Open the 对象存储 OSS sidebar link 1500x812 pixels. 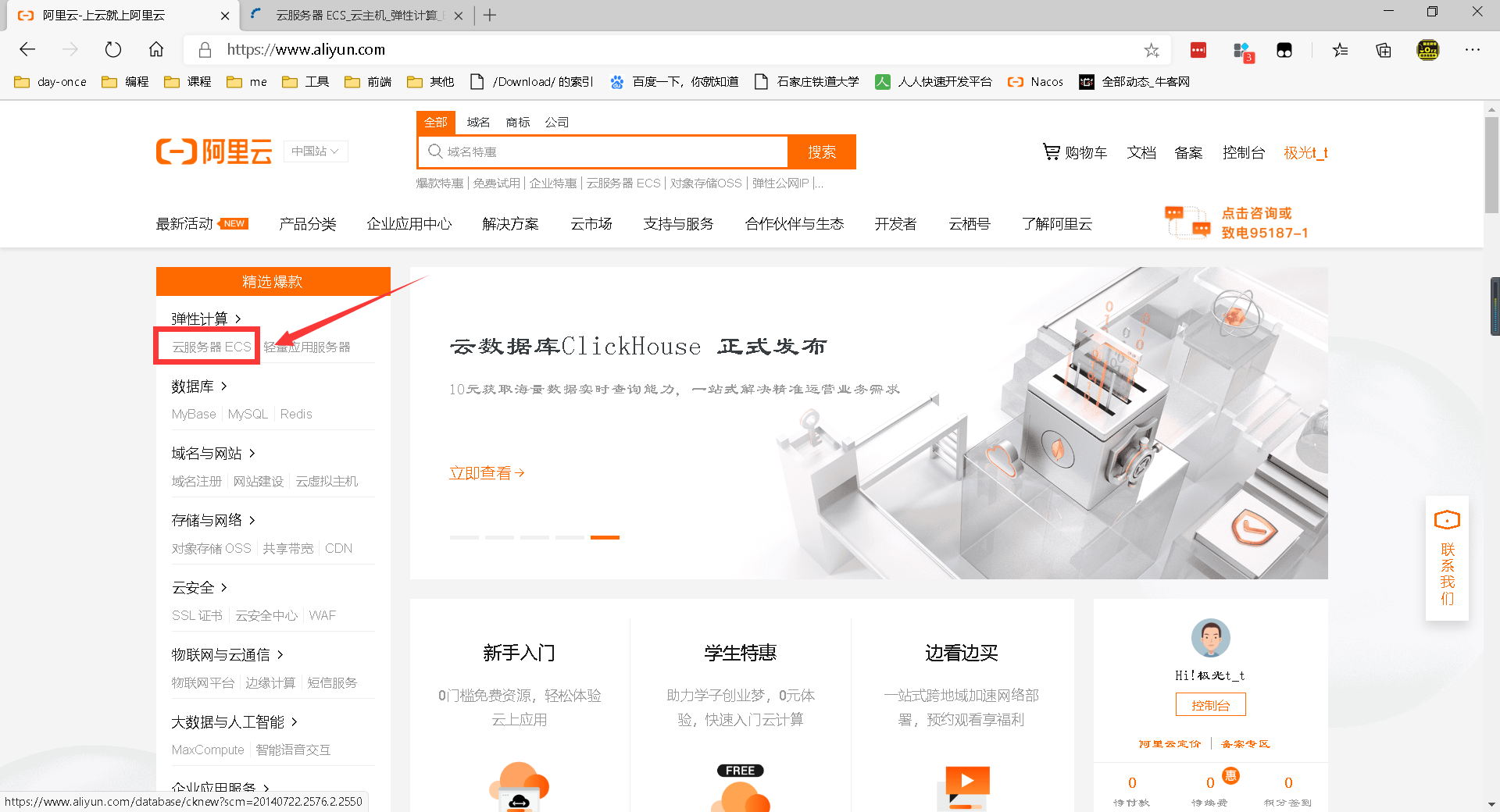[211, 548]
